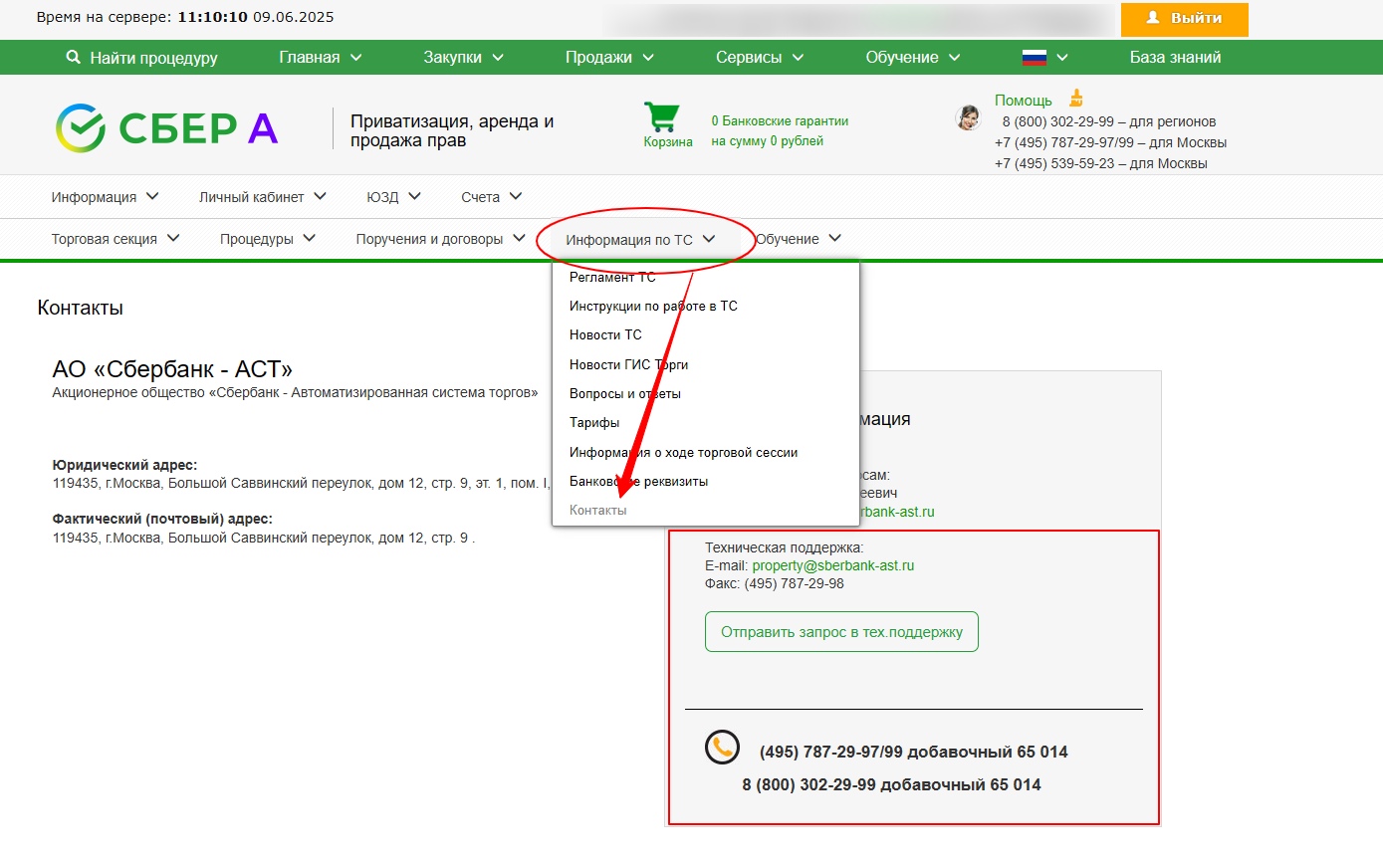Click 0 Банковские гарантии link
1383x868 pixels.
780,120
